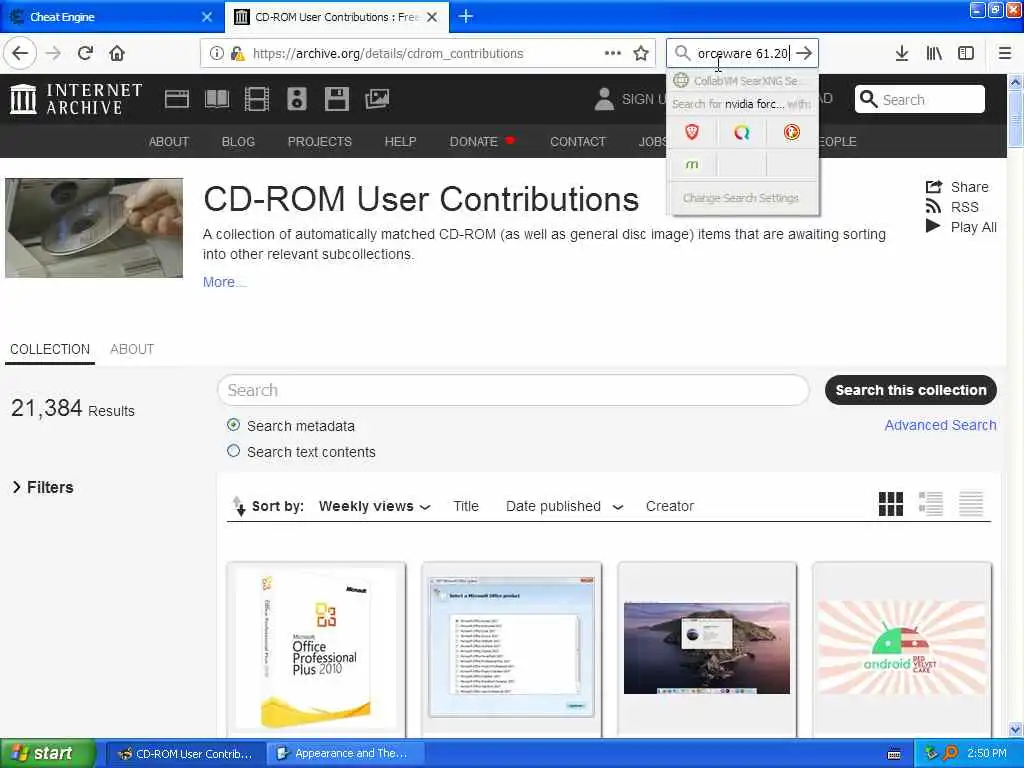Click Change Search Settings in dropdown
Screen dimensions: 1024x768
click(741, 198)
